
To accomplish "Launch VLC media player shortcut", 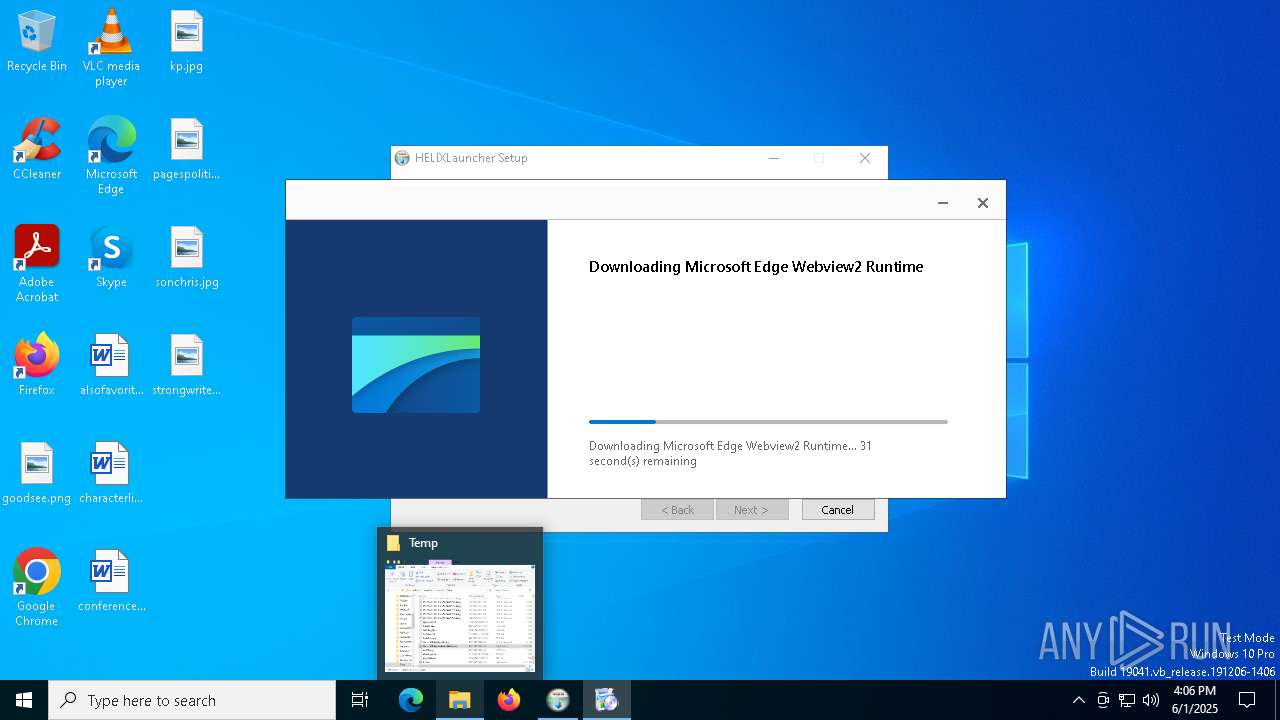I will [x=111, y=47].
